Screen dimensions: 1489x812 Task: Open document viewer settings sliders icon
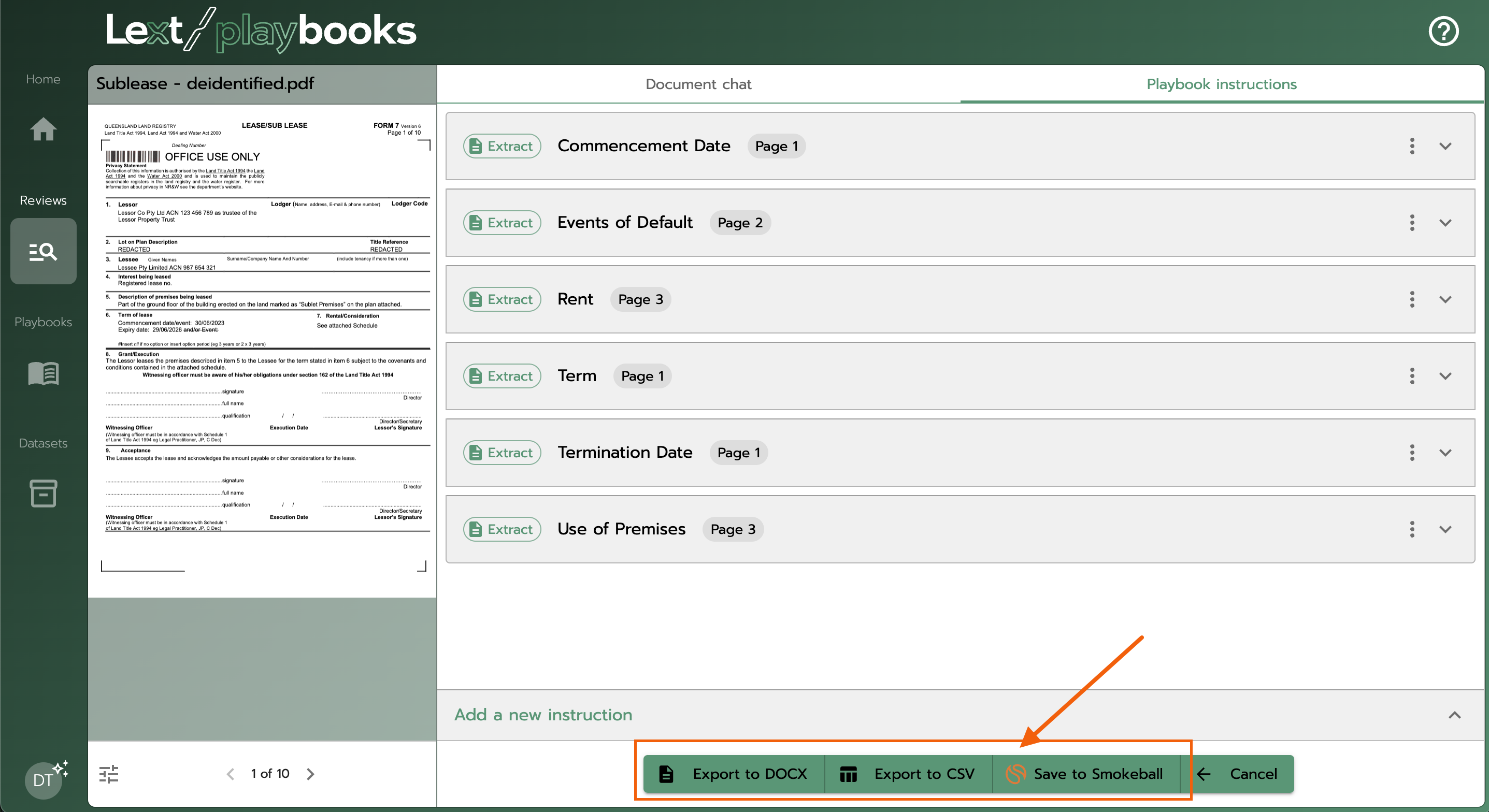(x=109, y=774)
